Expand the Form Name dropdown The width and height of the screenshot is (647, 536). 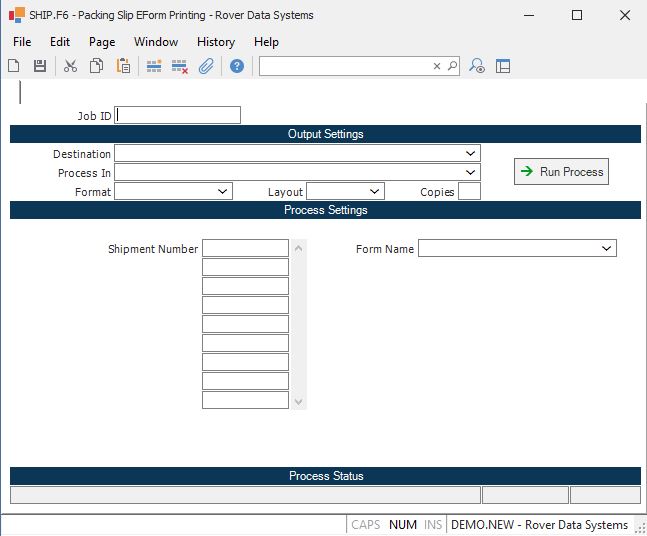pyautogui.click(x=606, y=248)
